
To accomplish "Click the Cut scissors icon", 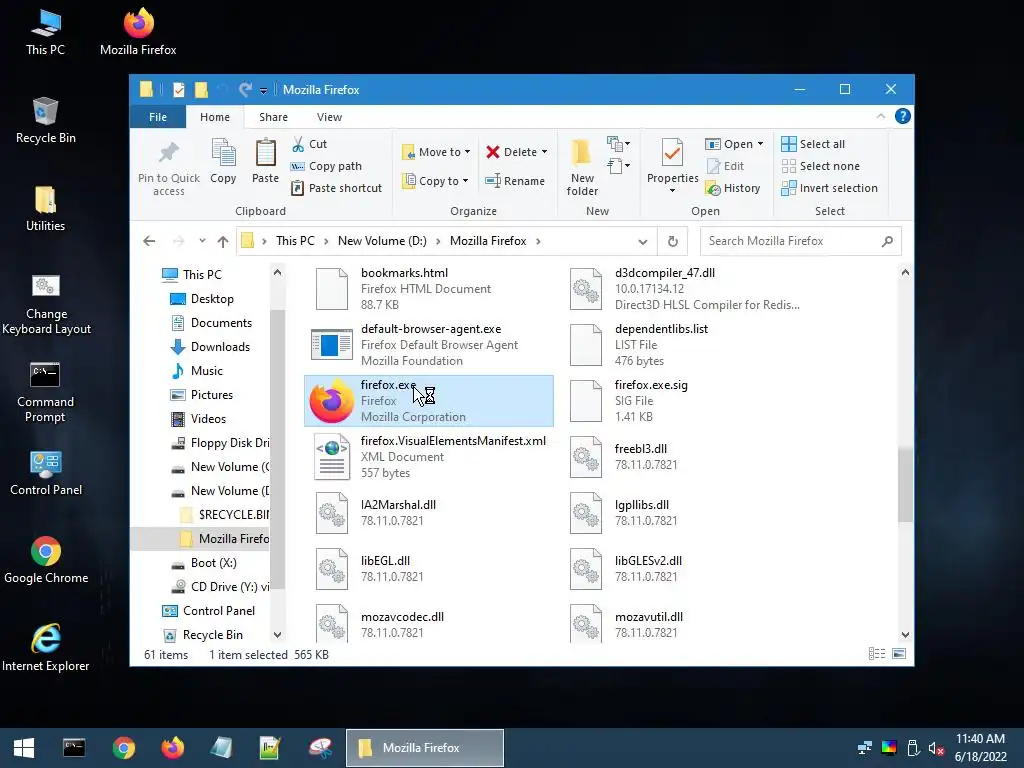I will point(298,144).
